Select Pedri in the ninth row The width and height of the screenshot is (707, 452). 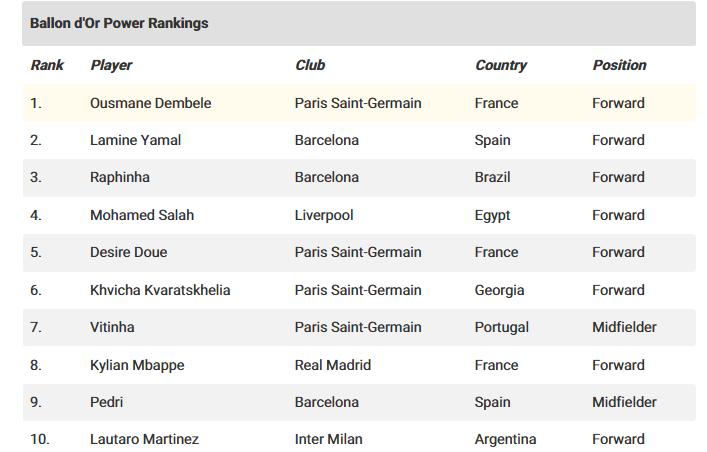click(106, 401)
